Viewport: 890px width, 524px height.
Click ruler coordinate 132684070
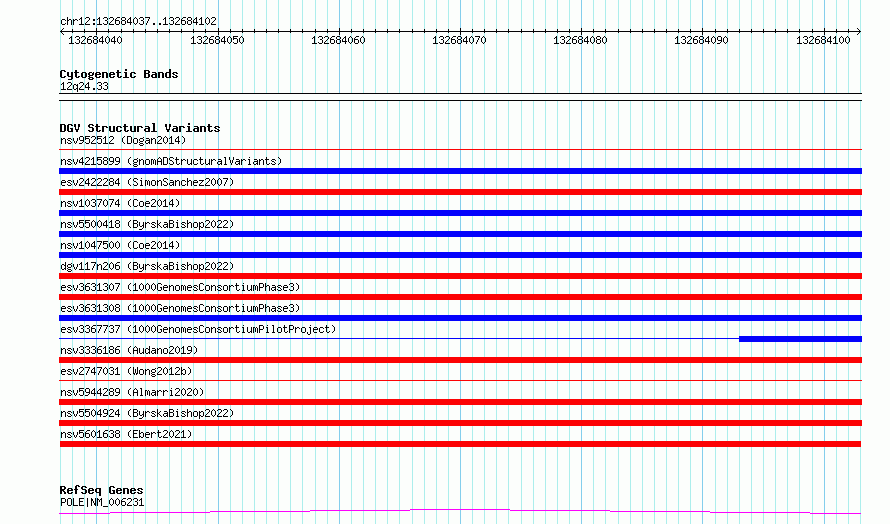coord(459,40)
